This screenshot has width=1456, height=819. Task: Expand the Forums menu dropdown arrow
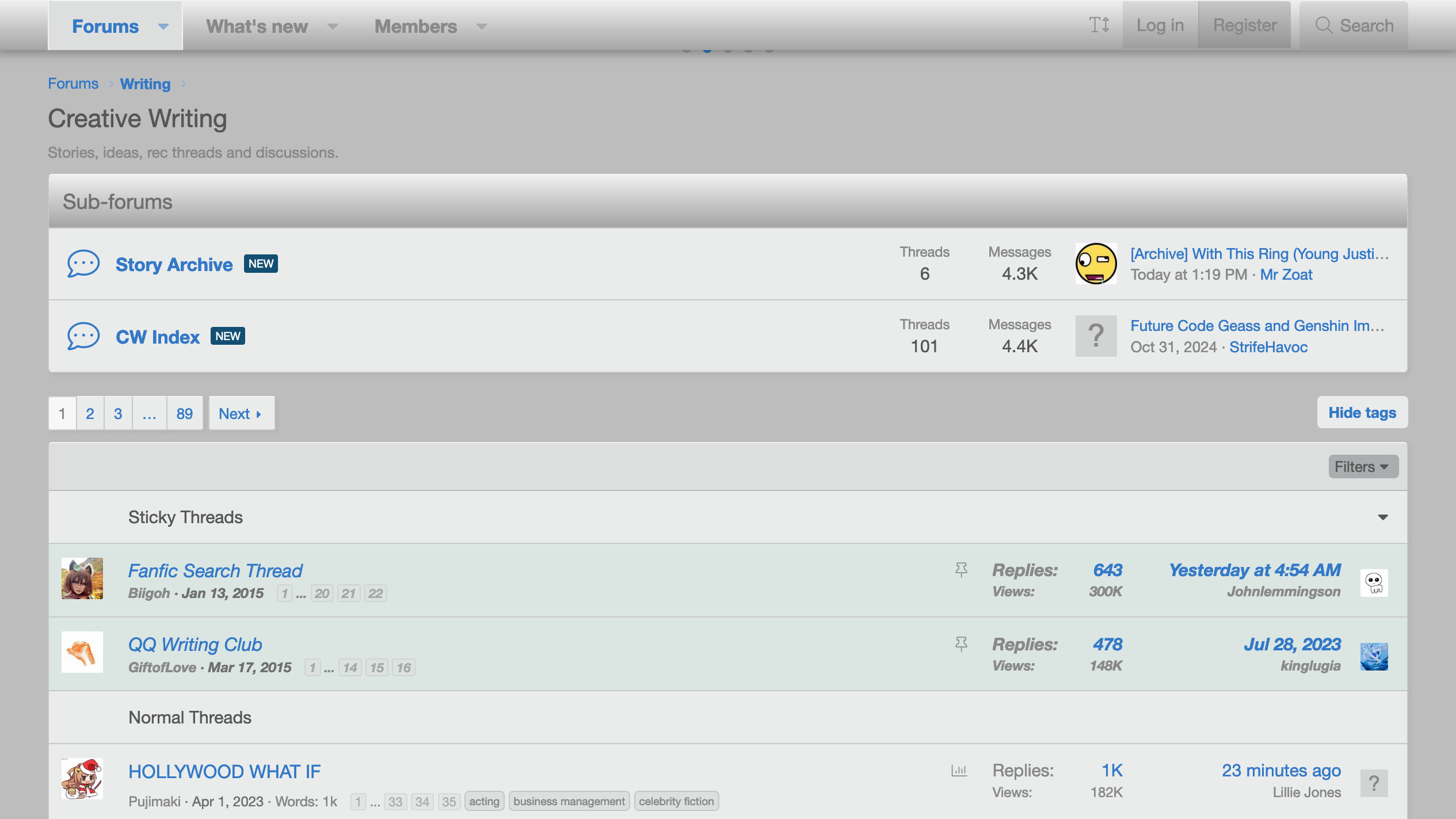[163, 26]
